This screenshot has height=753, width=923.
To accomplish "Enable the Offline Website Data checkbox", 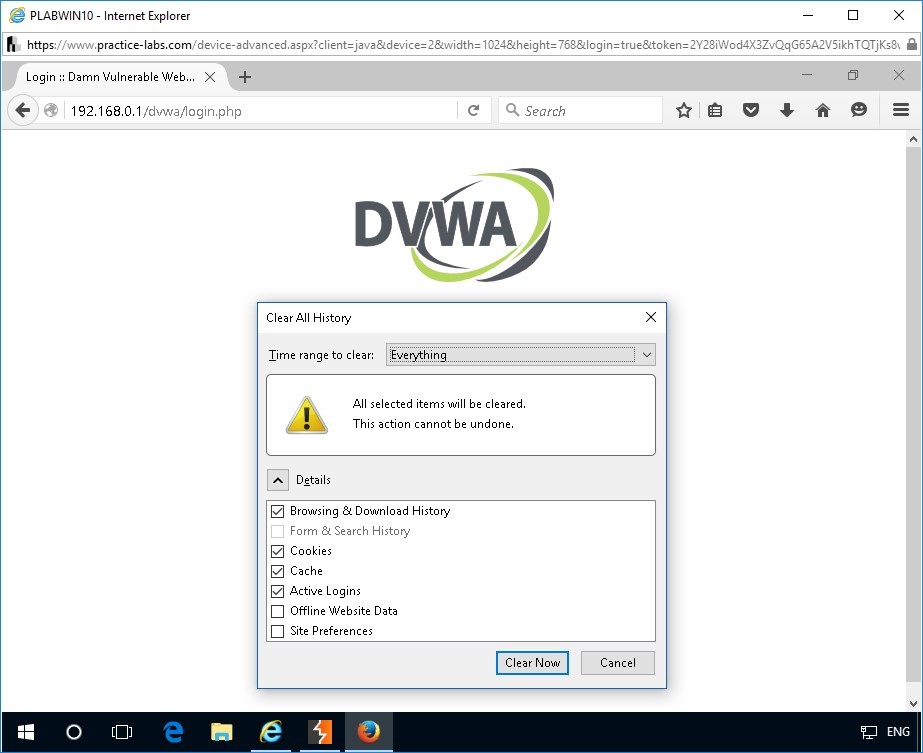I will point(278,611).
